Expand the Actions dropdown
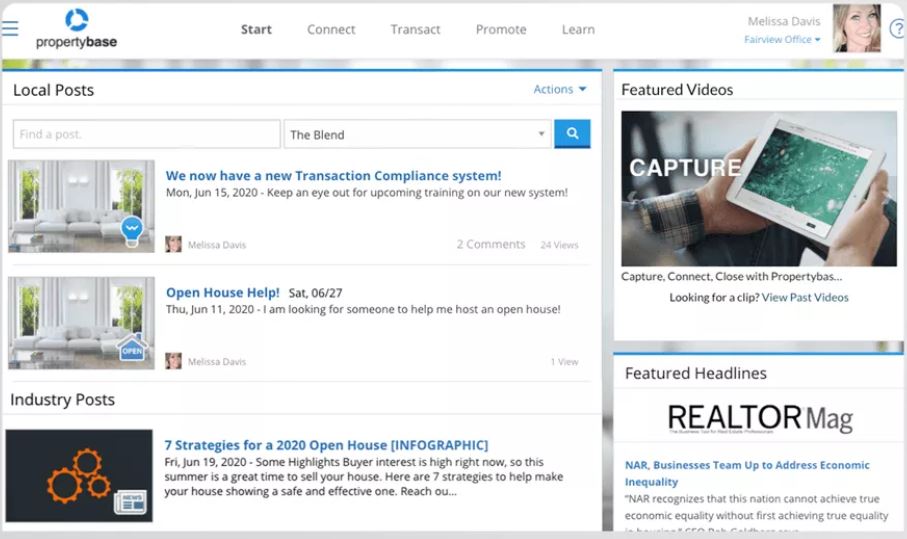Viewport: 907px width, 539px height. click(559, 89)
